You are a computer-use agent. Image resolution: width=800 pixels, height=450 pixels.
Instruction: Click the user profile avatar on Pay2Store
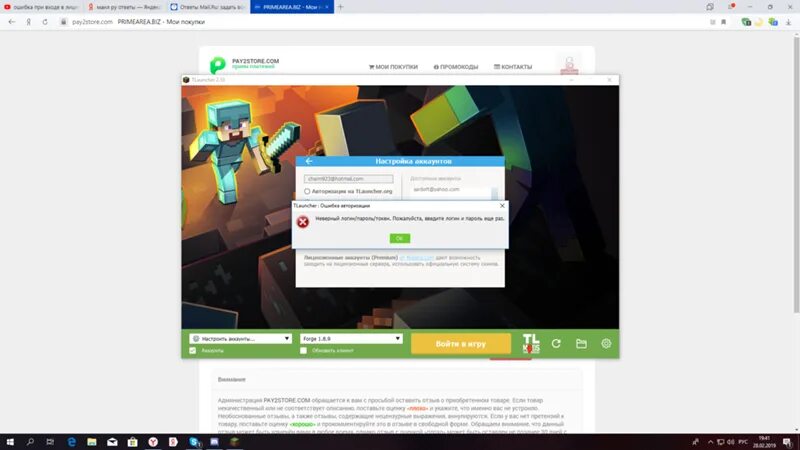[x=569, y=65]
